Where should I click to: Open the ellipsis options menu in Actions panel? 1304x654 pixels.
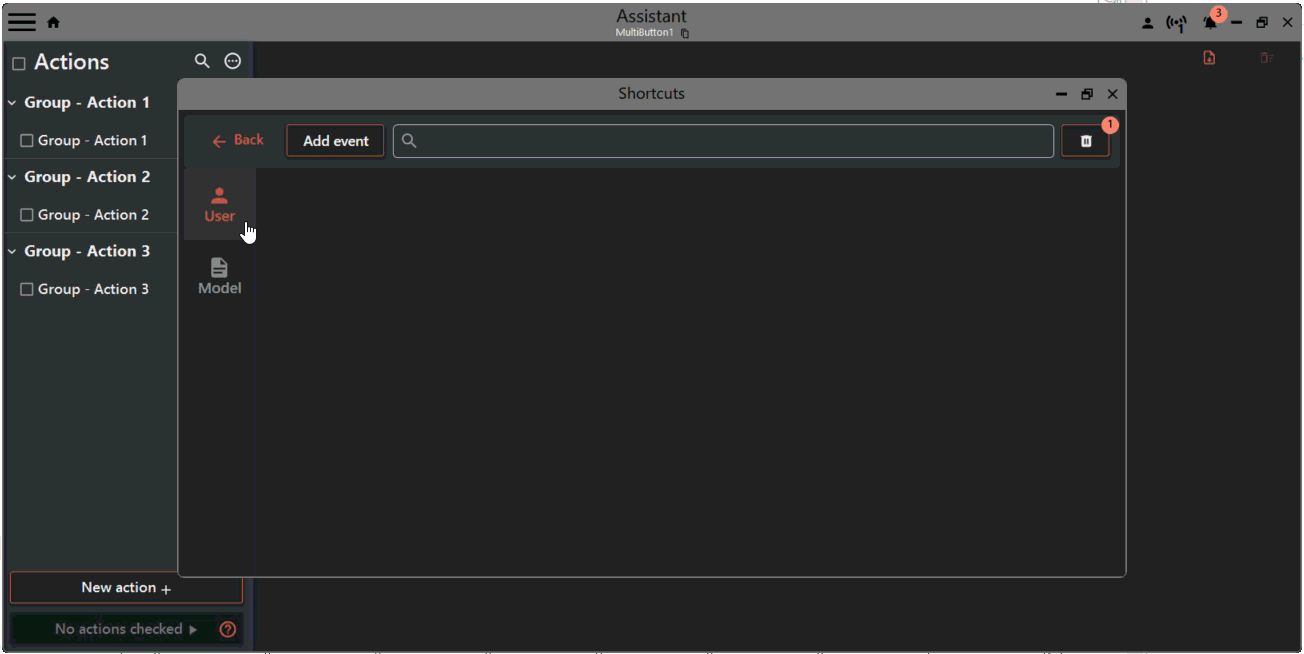click(232, 61)
